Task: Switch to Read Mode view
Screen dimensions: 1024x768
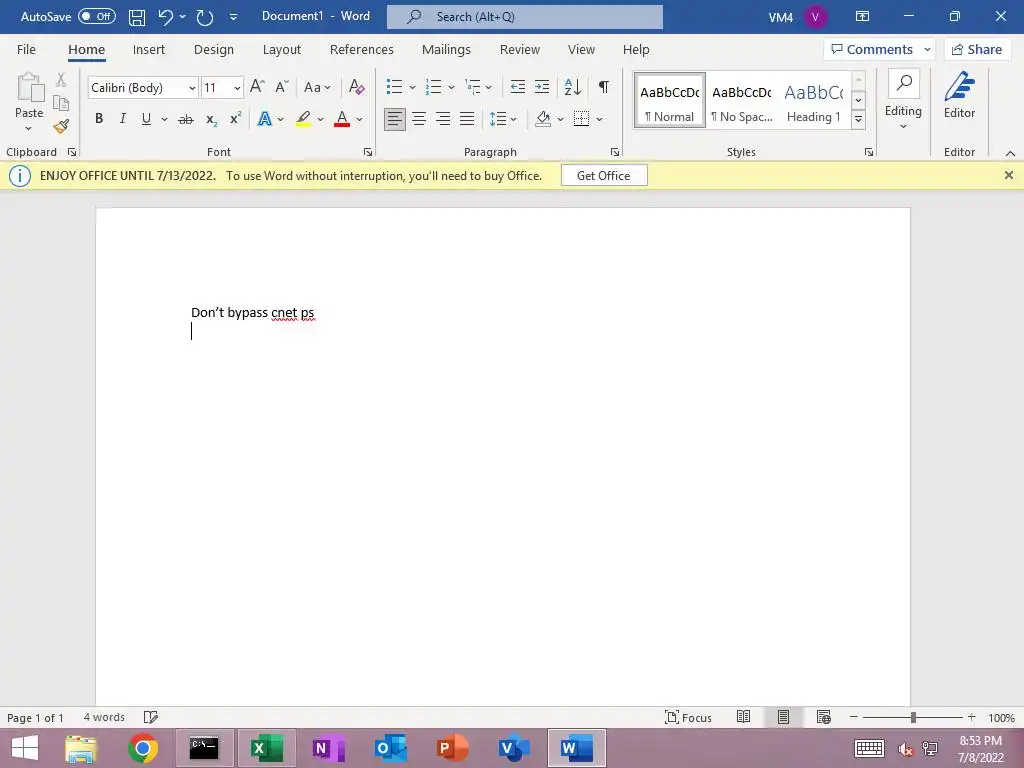Action: (x=743, y=717)
